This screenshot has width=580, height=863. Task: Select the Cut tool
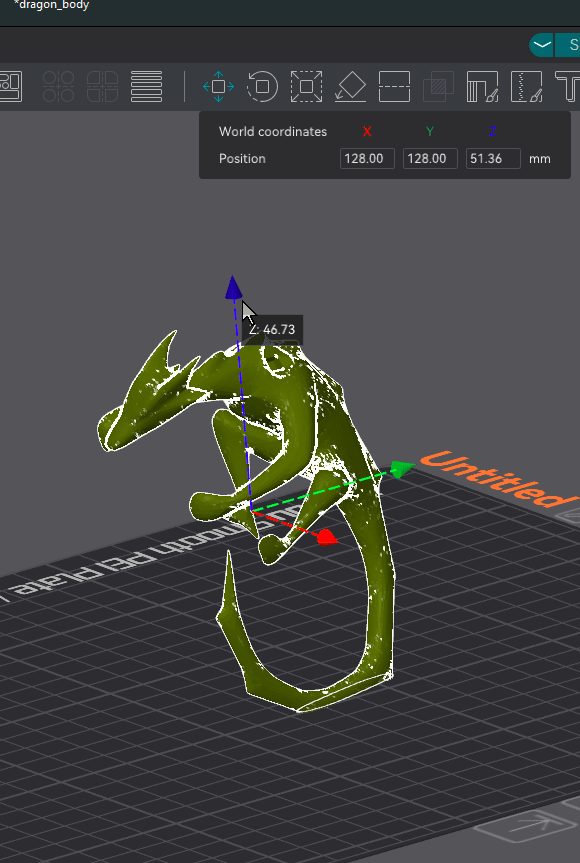coord(395,86)
